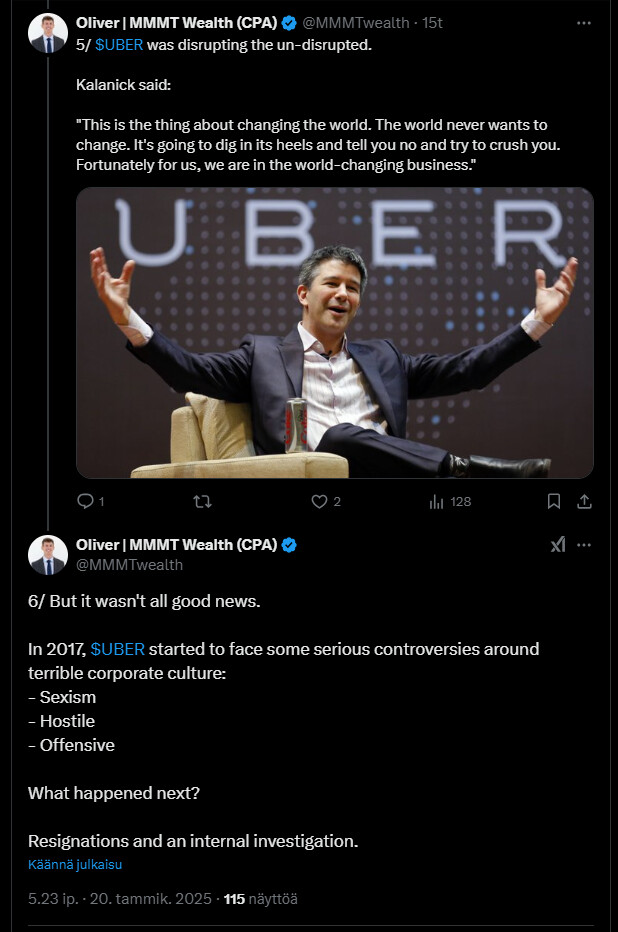Click the $UBER cashtag in 5/ tweet
618x932 pixels.
[119, 43]
